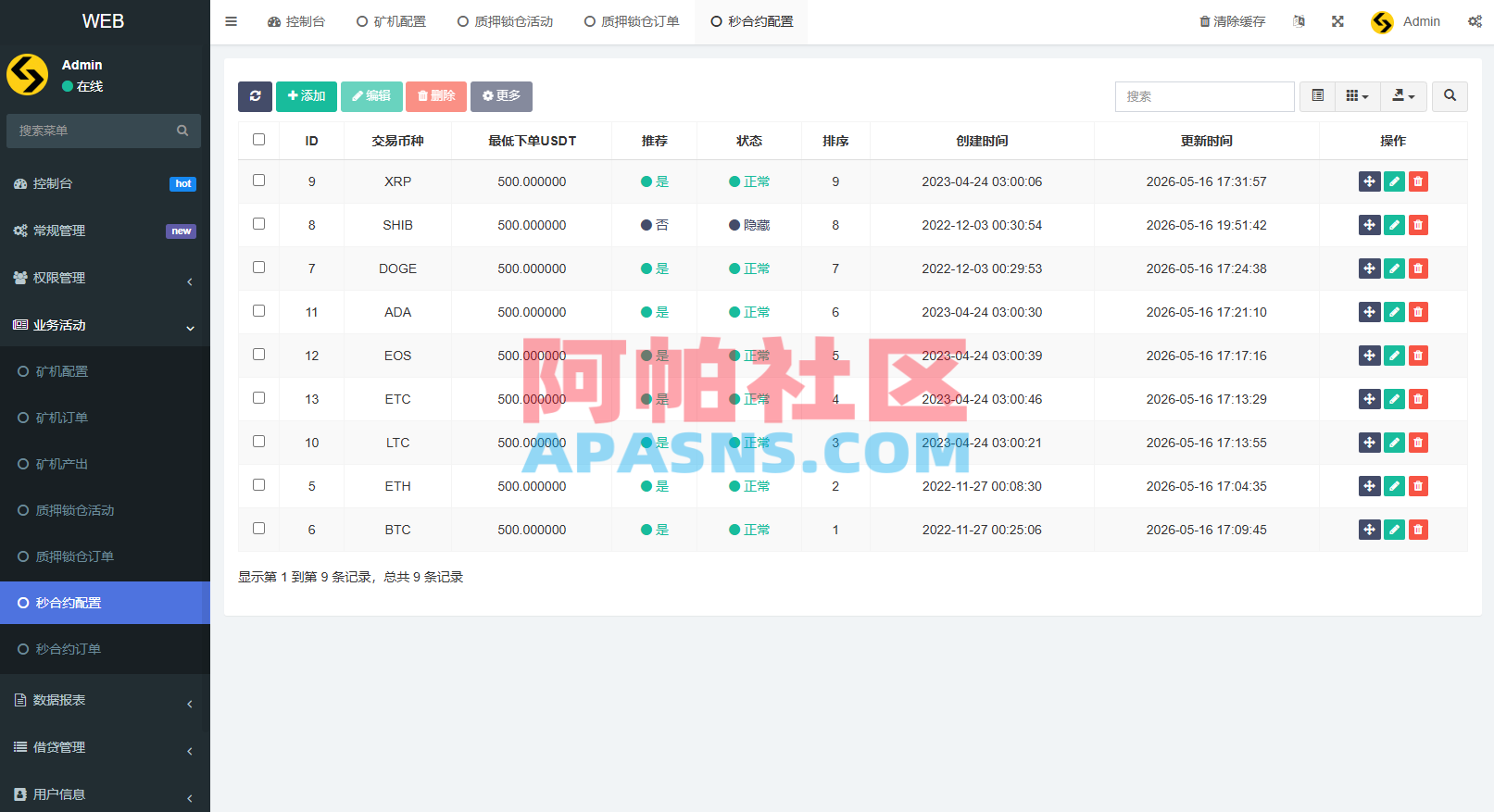Open the columns visibility dropdown

coord(1357,96)
